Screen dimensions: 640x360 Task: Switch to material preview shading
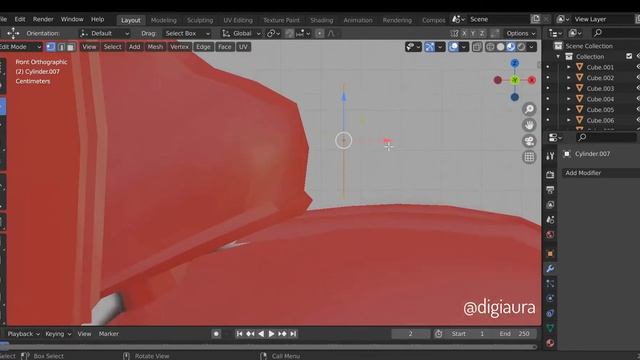[x=511, y=47]
